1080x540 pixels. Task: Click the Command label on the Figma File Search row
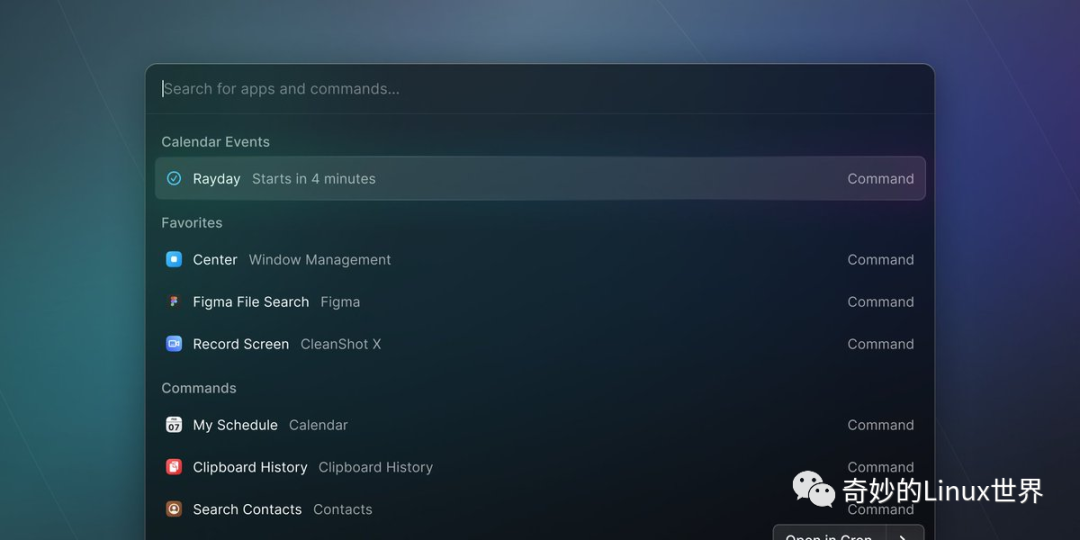(880, 302)
